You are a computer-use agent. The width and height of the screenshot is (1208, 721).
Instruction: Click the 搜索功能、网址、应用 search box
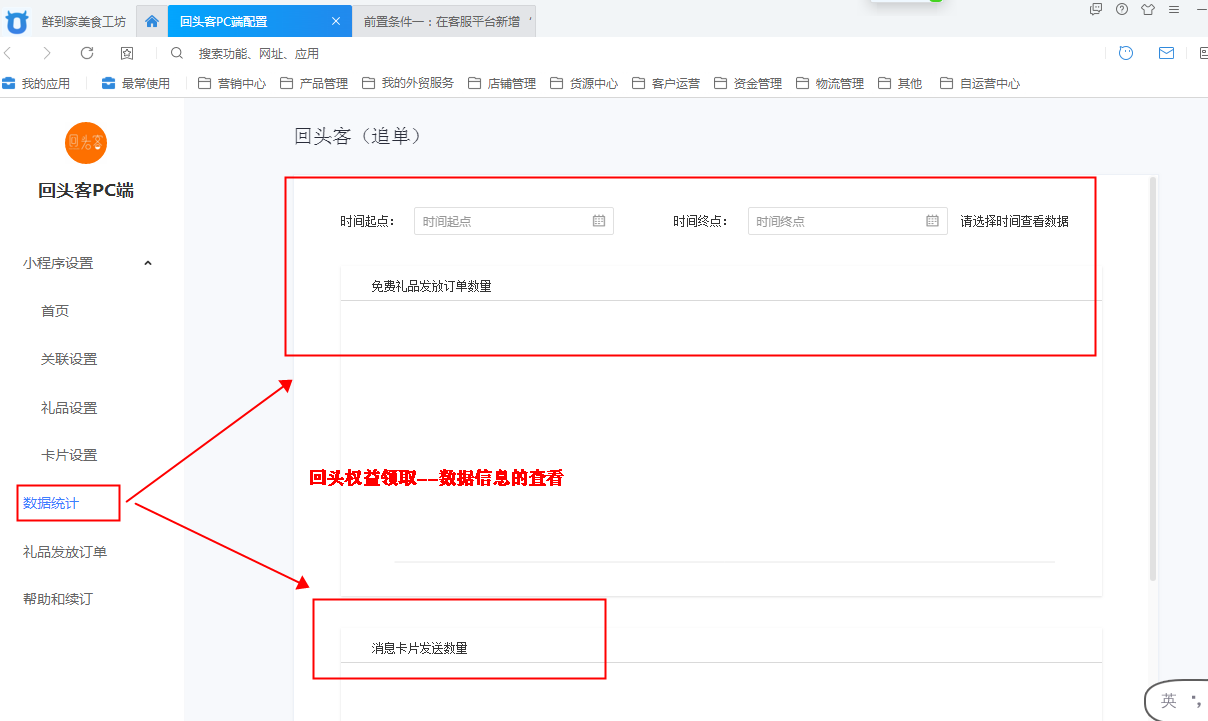point(259,53)
